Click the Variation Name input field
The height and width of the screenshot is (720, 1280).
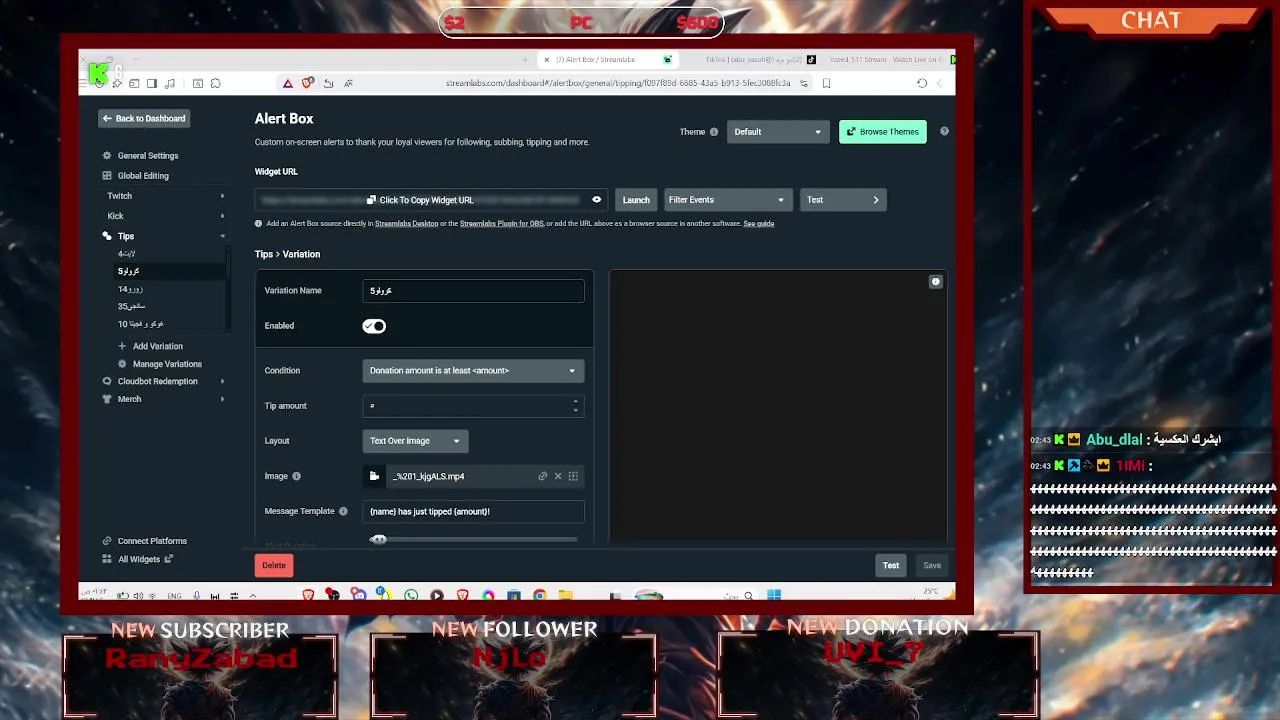click(473, 291)
